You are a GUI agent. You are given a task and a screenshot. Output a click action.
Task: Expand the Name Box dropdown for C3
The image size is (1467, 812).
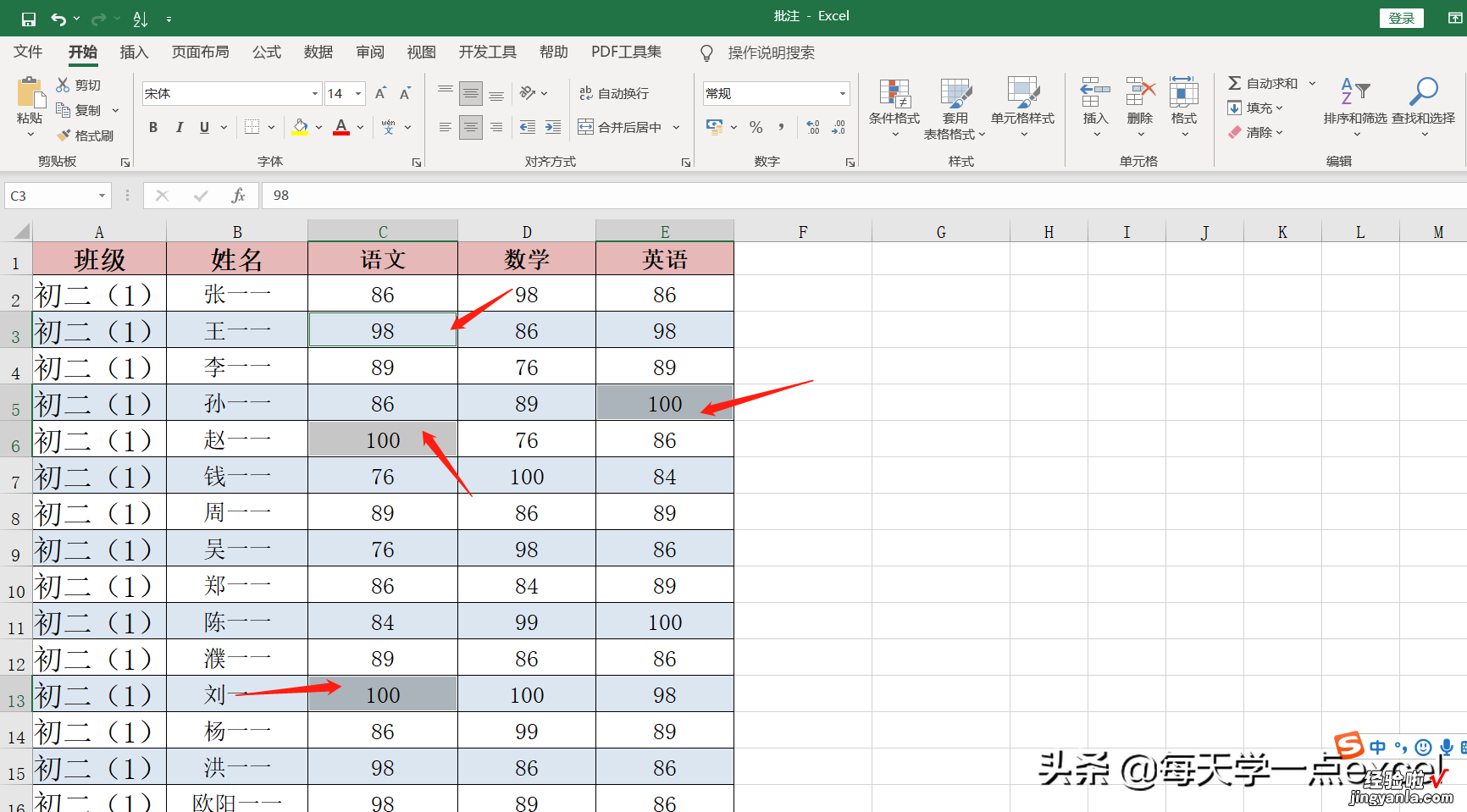pos(102,196)
